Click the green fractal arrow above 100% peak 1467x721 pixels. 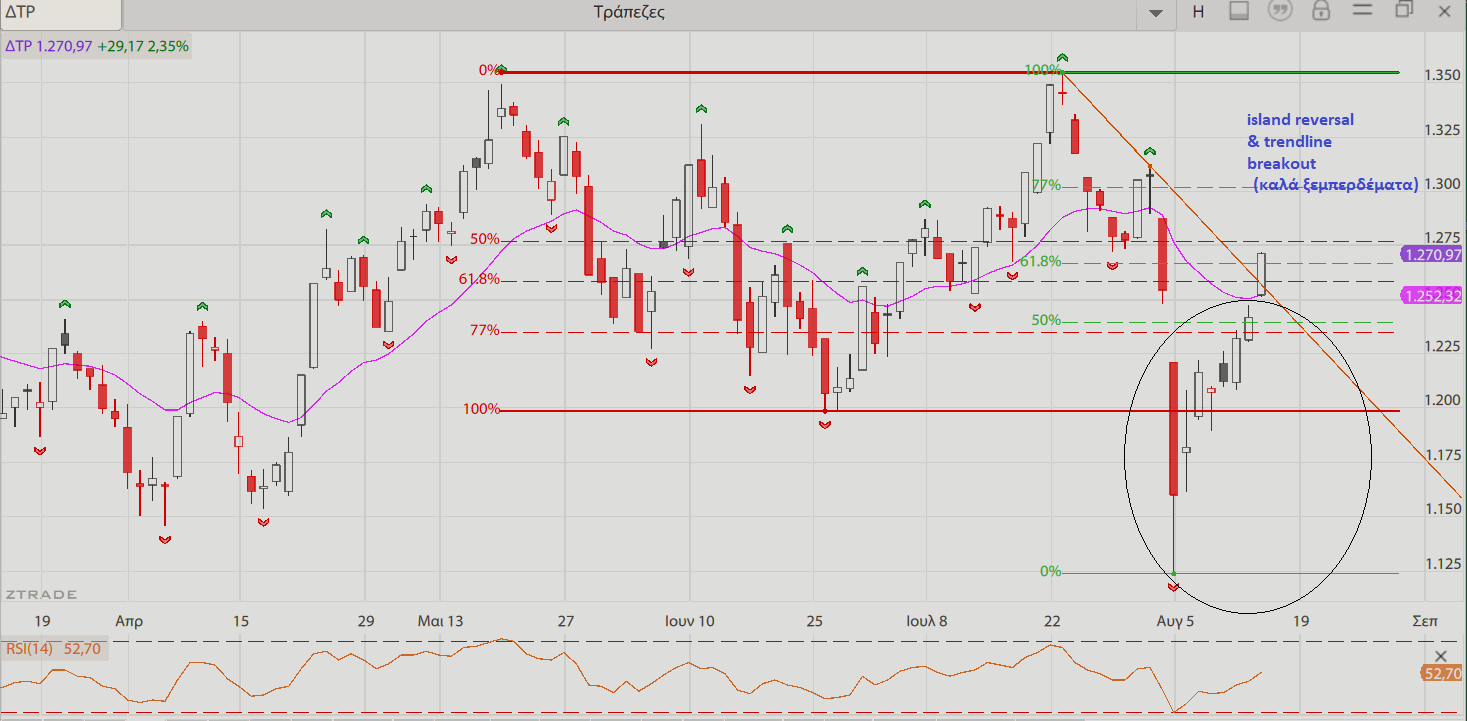pyautogui.click(x=1063, y=58)
